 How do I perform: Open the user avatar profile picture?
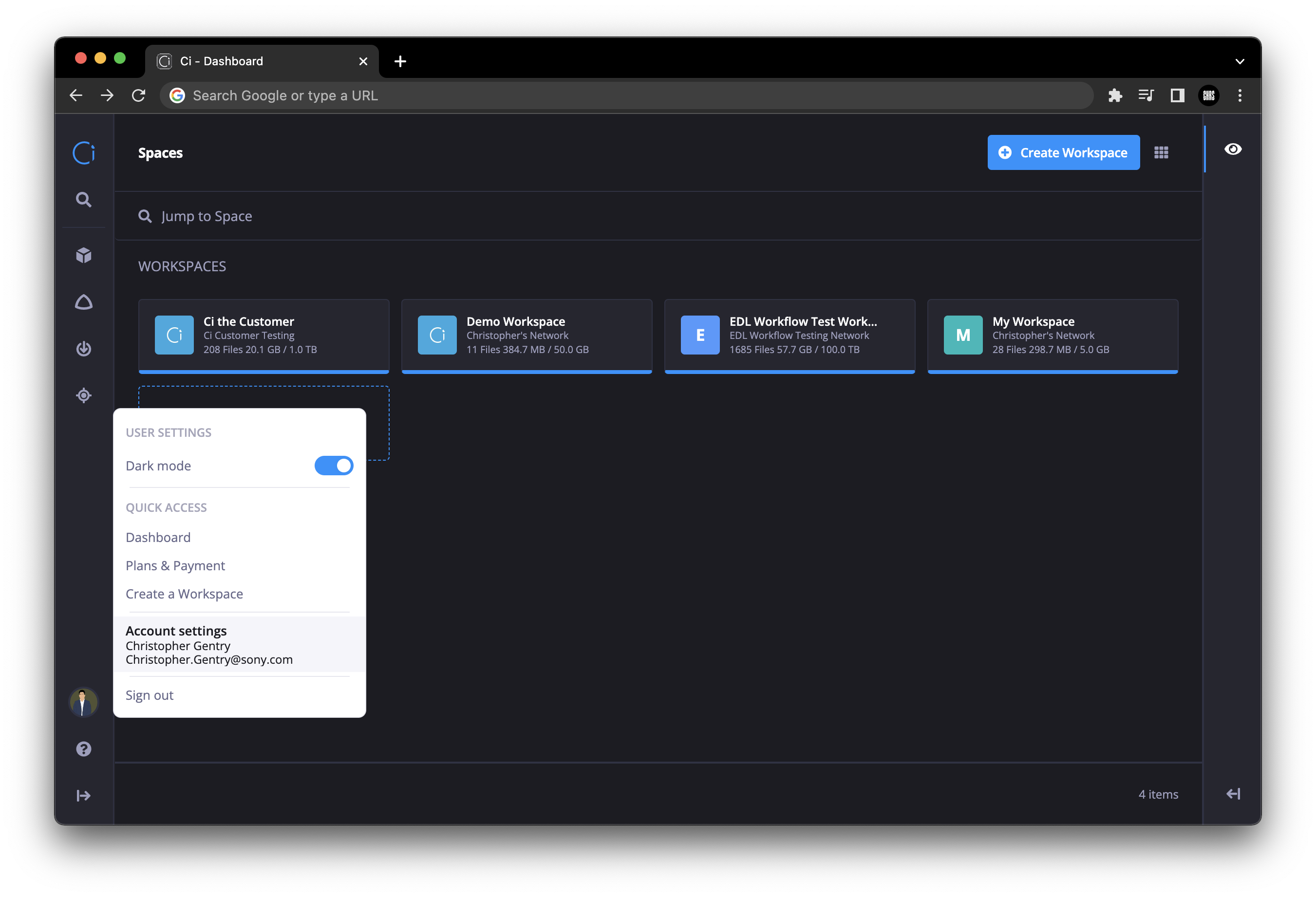83,702
